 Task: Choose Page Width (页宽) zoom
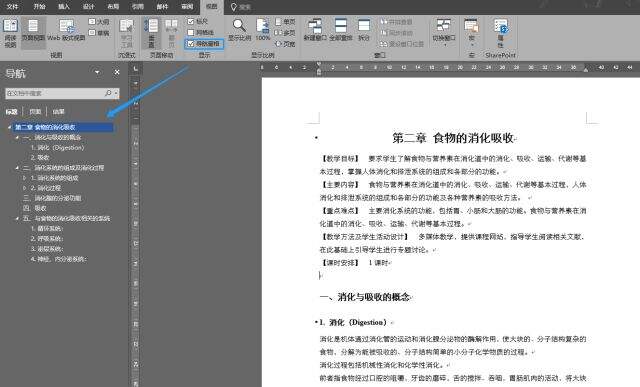point(285,44)
